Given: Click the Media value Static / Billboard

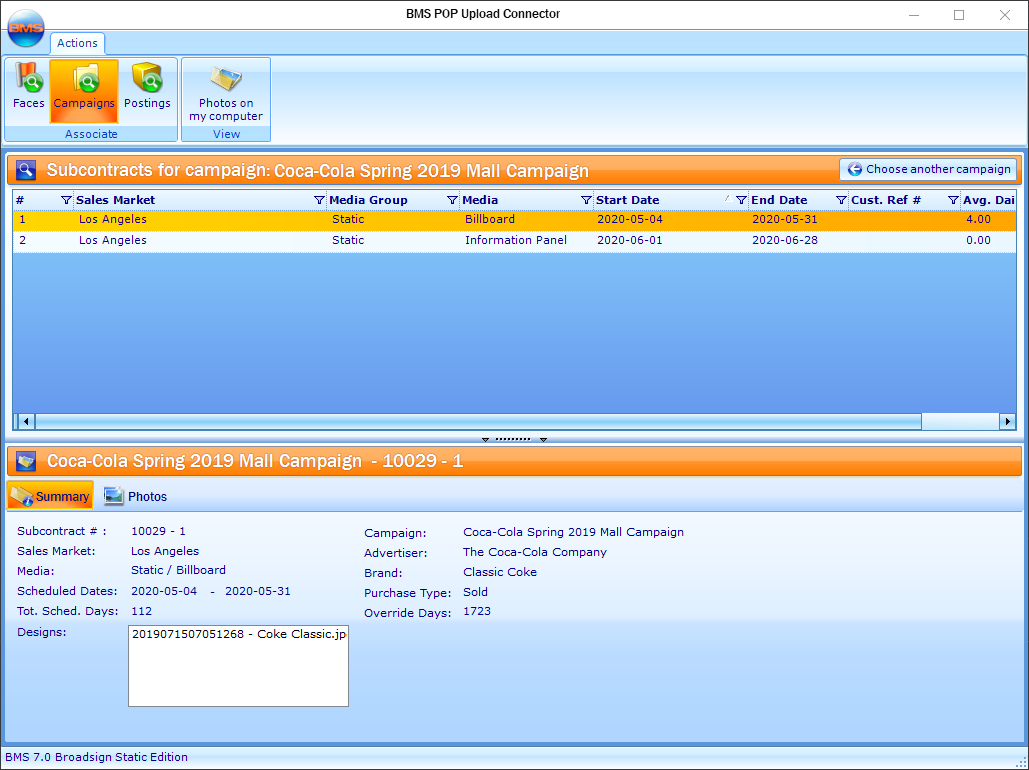Looking at the screenshot, I should 178,570.
